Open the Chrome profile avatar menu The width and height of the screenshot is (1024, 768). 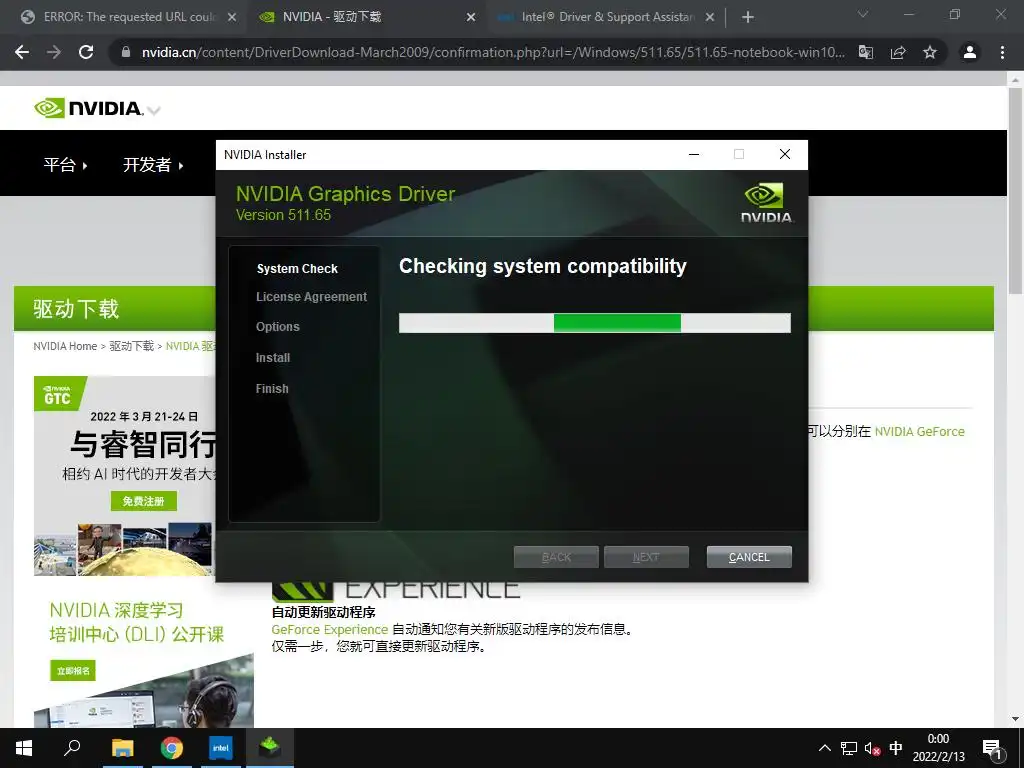970,52
